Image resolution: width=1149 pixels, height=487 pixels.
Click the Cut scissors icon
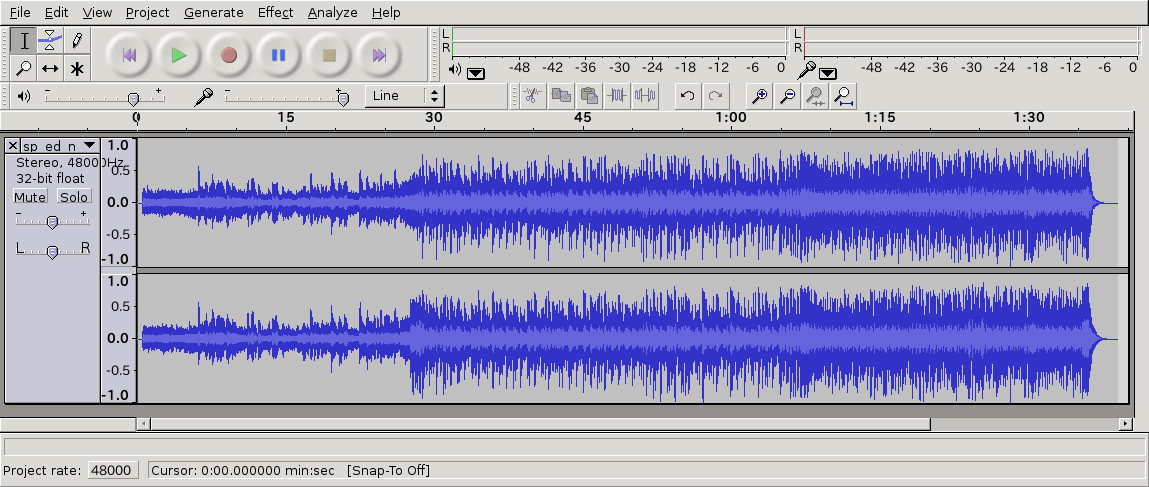pos(532,96)
